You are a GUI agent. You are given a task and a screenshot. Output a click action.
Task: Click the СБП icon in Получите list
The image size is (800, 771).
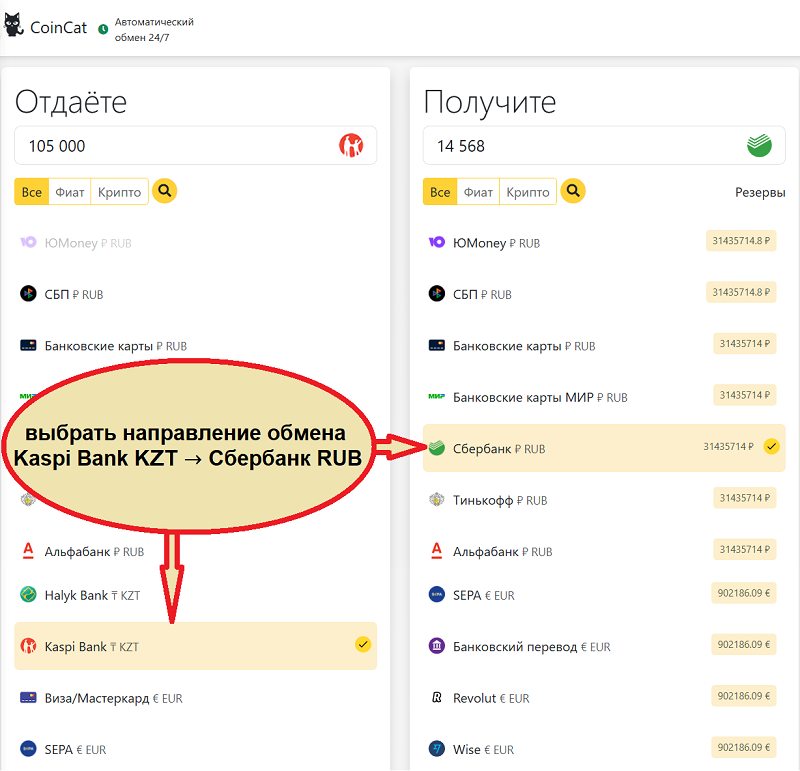(437, 294)
